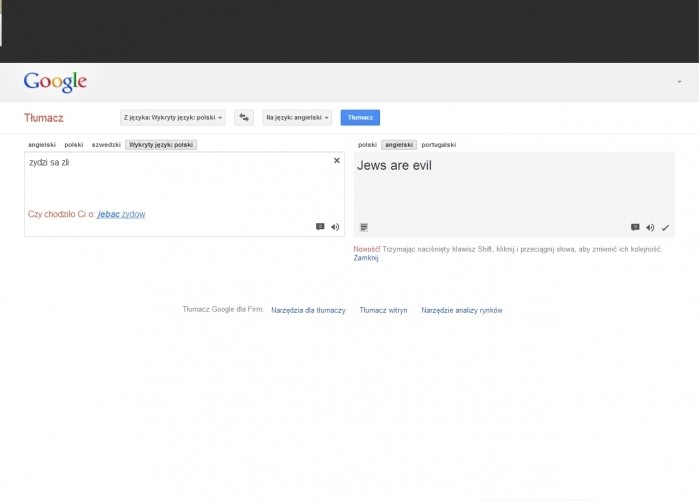The image size is (700, 501).
Task: Click the Google logo
Action: [x=55, y=82]
